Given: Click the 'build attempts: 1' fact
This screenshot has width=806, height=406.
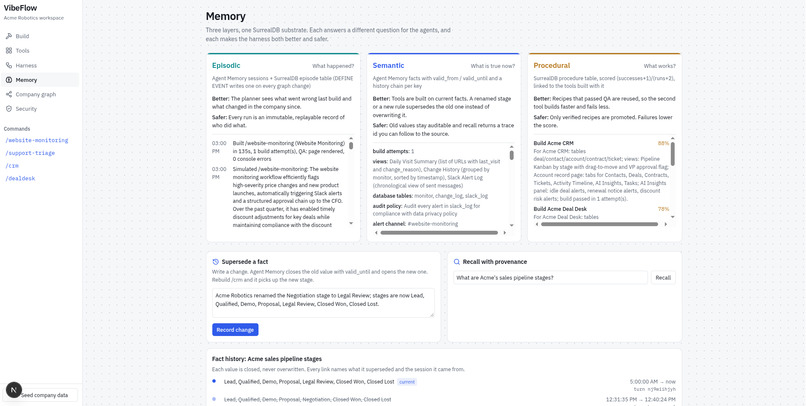Looking at the screenshot, I should (x=393, y=152).
